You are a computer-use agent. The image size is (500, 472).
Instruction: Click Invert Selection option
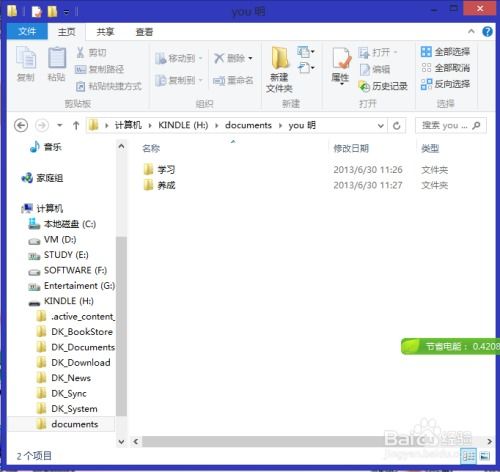pos(445,84)
